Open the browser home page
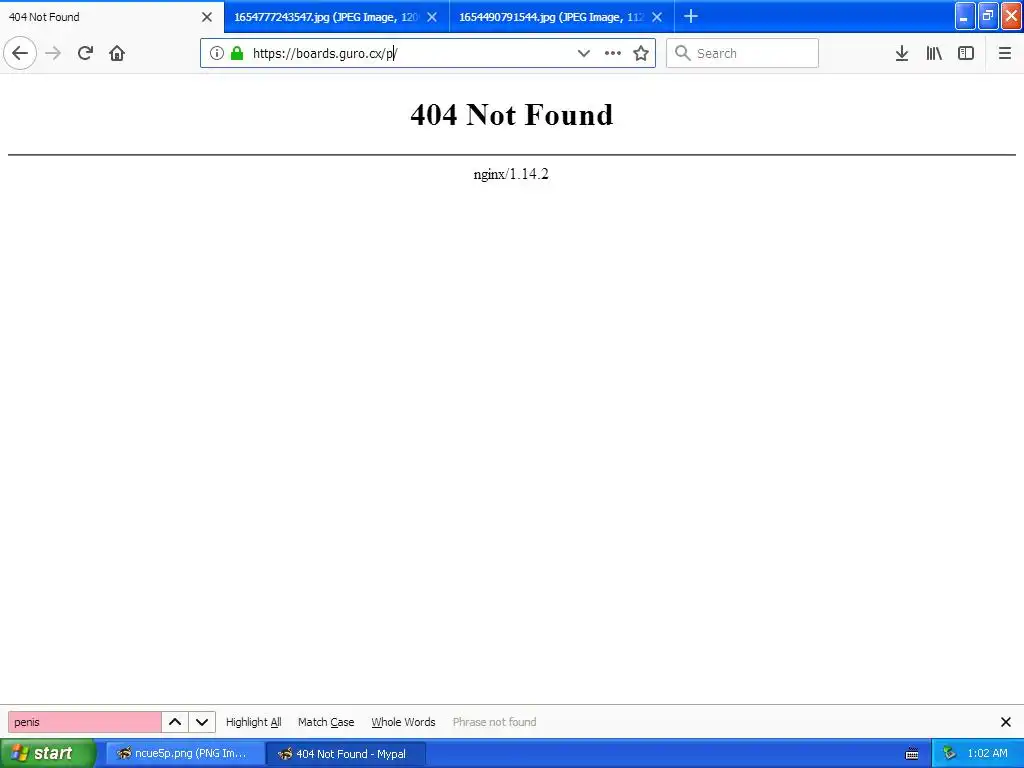 [x=117, y=53]
